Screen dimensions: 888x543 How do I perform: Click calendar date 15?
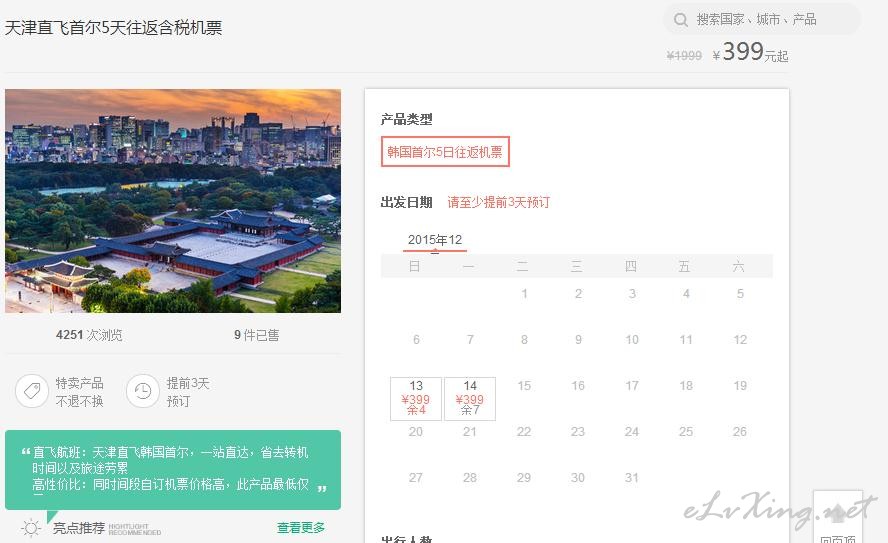point(524,386)
